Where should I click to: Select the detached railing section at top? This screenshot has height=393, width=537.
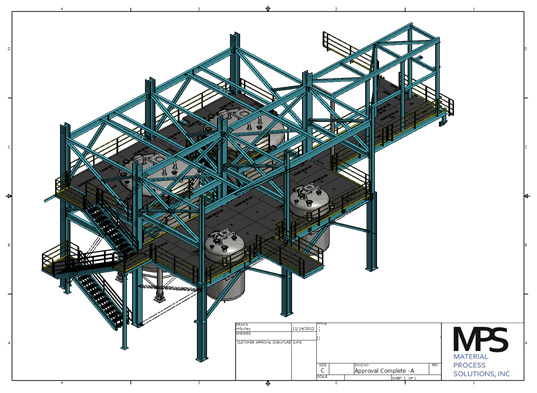coord(346,47)
